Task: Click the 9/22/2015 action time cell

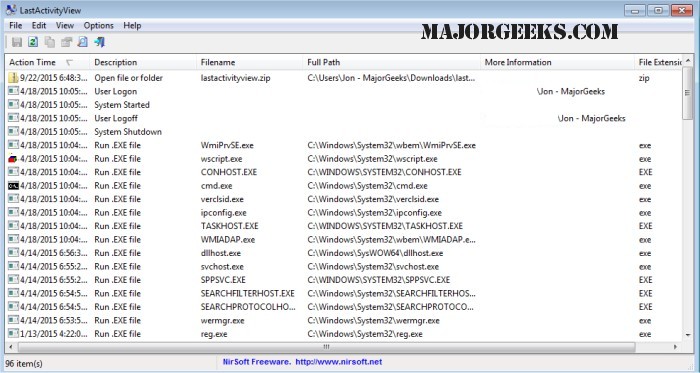Action: point(54,78)
